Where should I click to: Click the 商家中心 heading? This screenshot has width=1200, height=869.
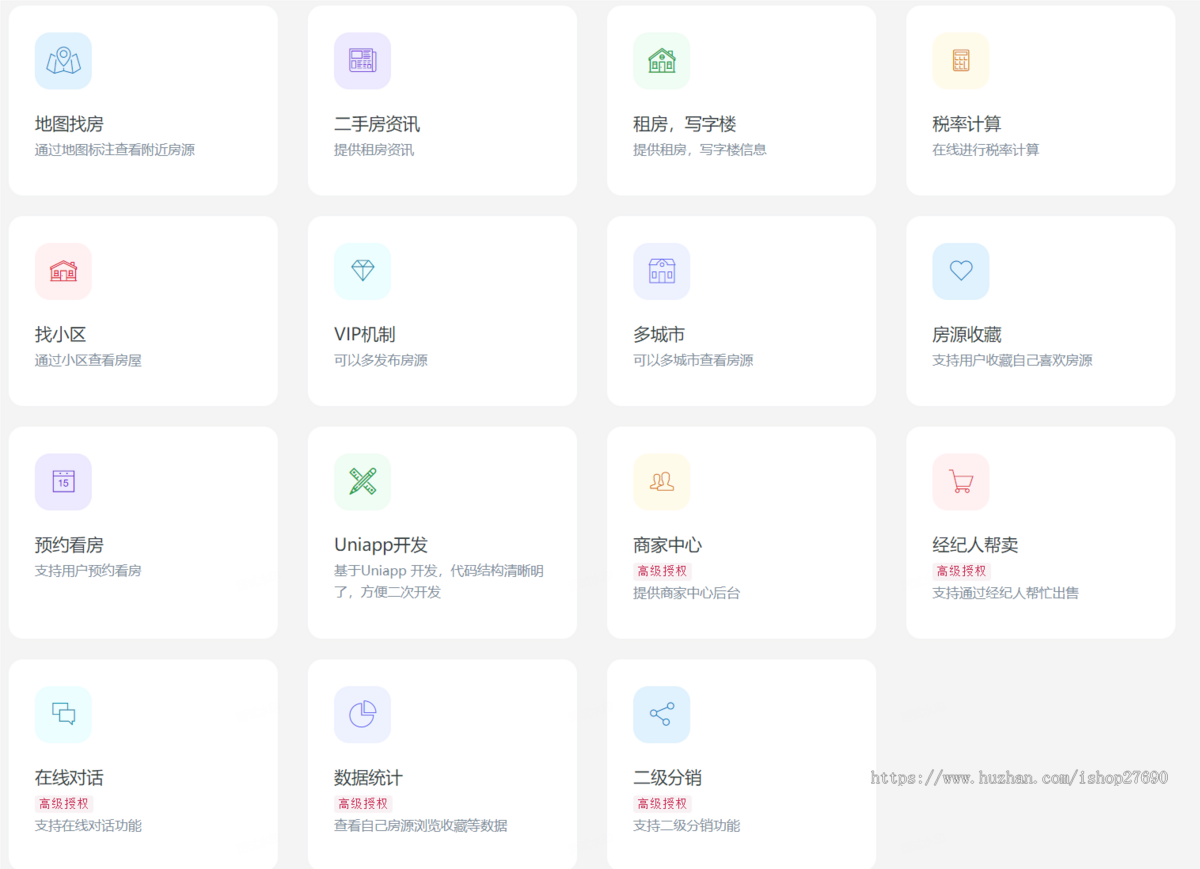(668, 545)
